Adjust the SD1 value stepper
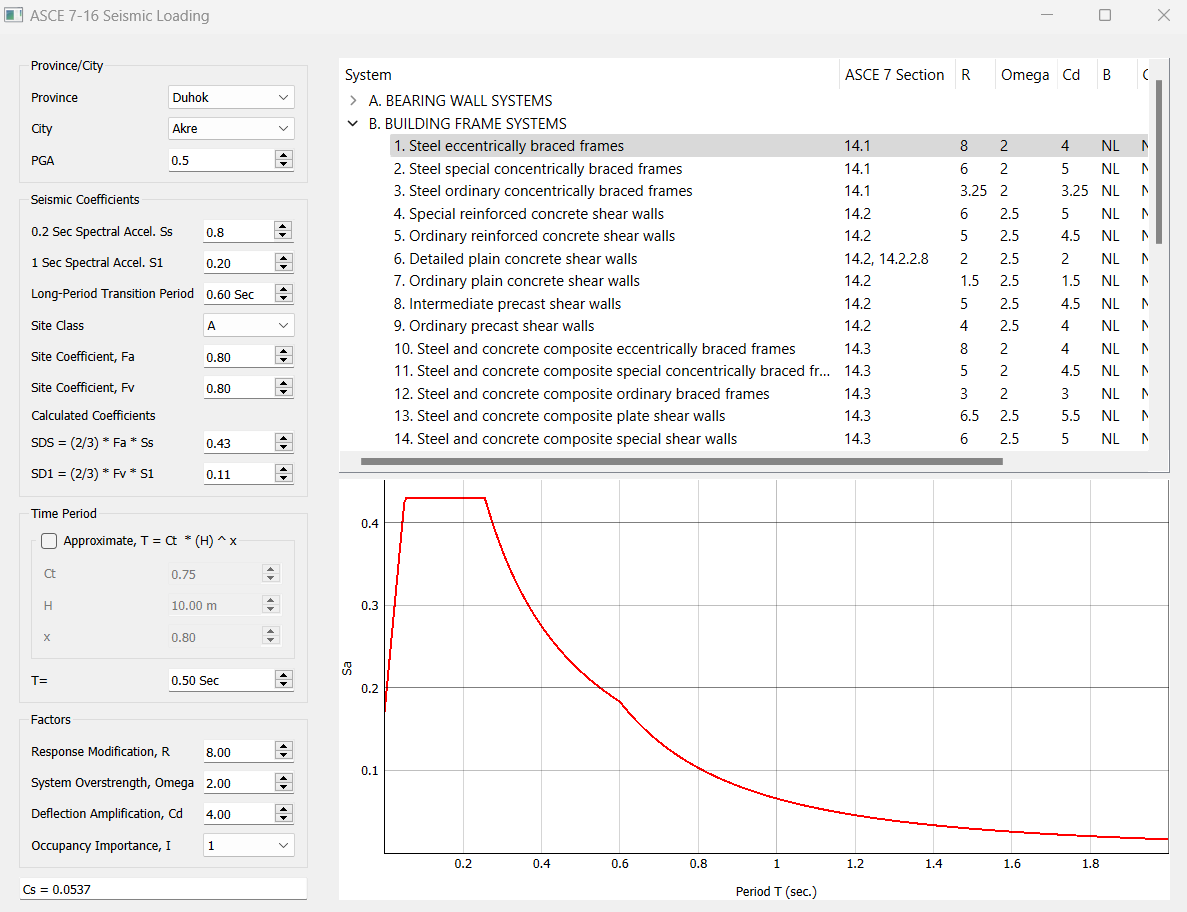Viewport: 1187px width, 912px height. click(283, 474)
